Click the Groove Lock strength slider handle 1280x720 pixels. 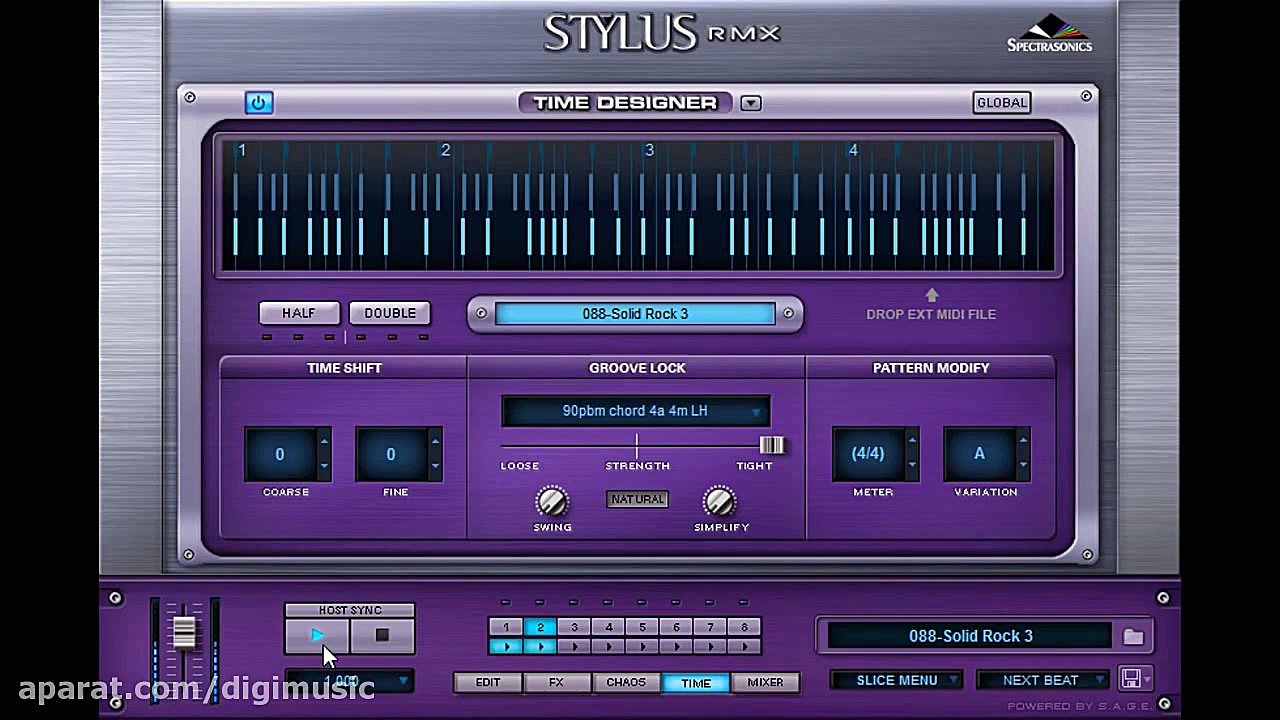[x=772, y=445]
